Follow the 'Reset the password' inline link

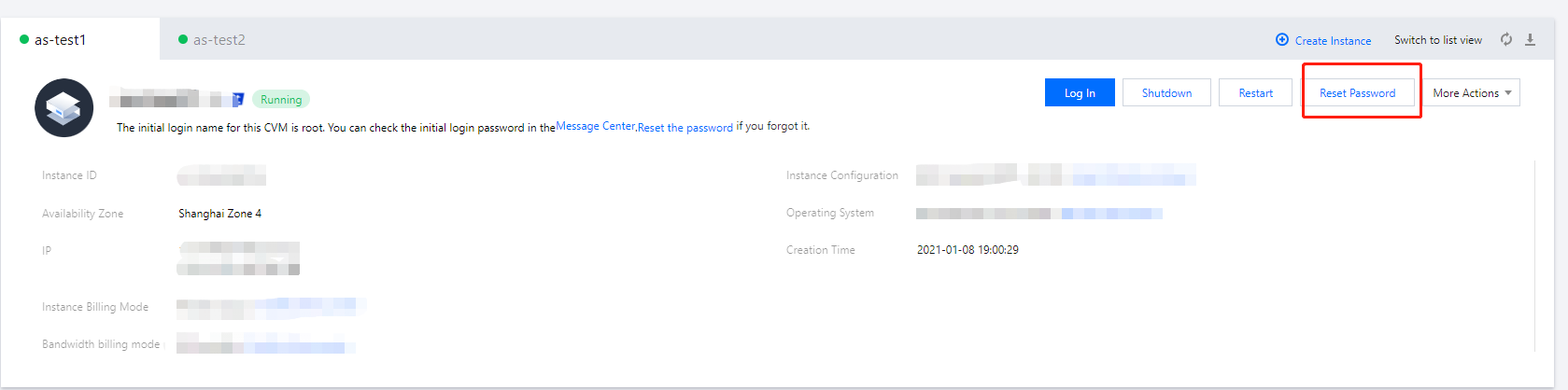pos(685,128)
